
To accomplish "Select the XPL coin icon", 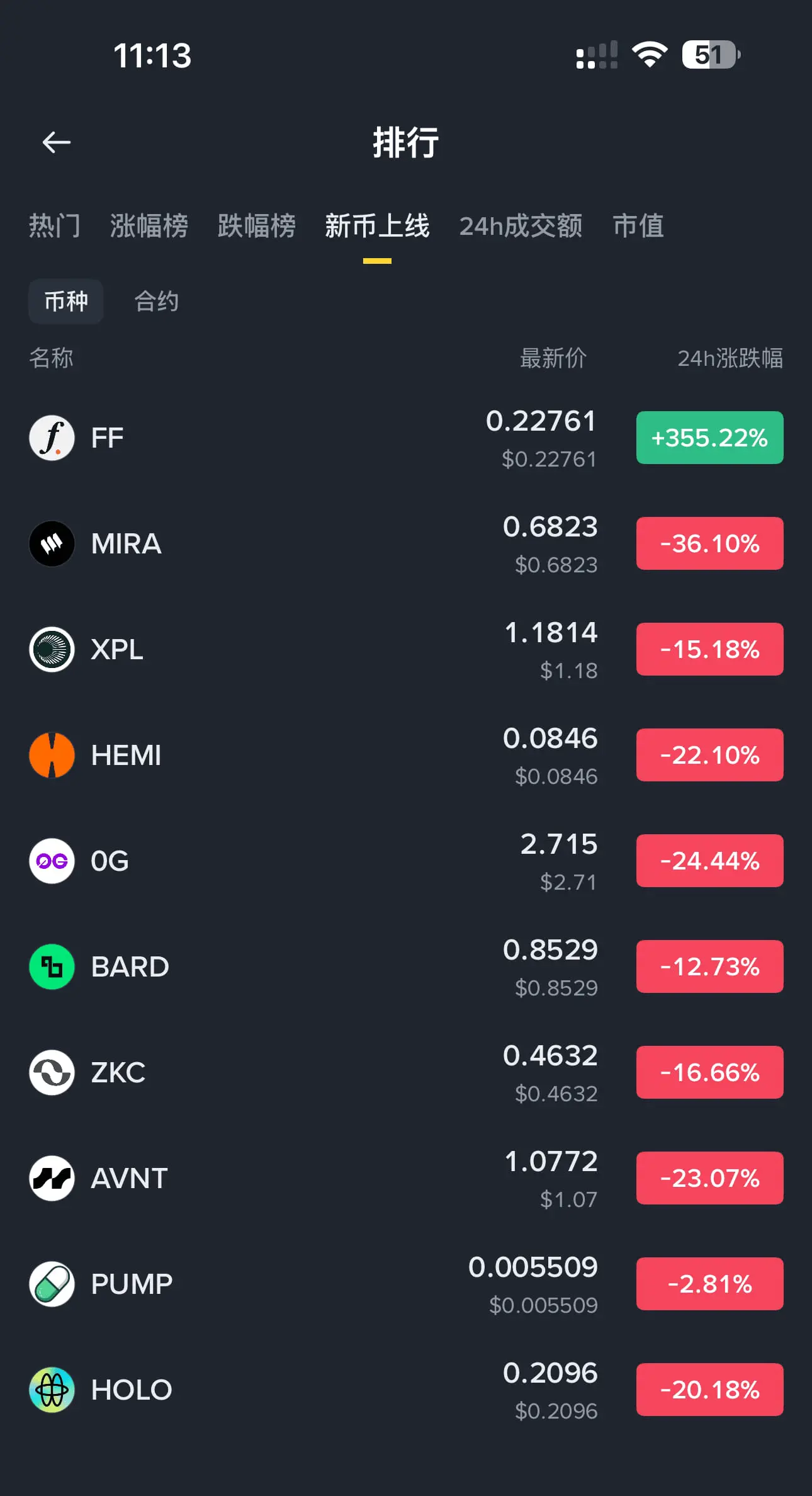I will pos(52,649).
